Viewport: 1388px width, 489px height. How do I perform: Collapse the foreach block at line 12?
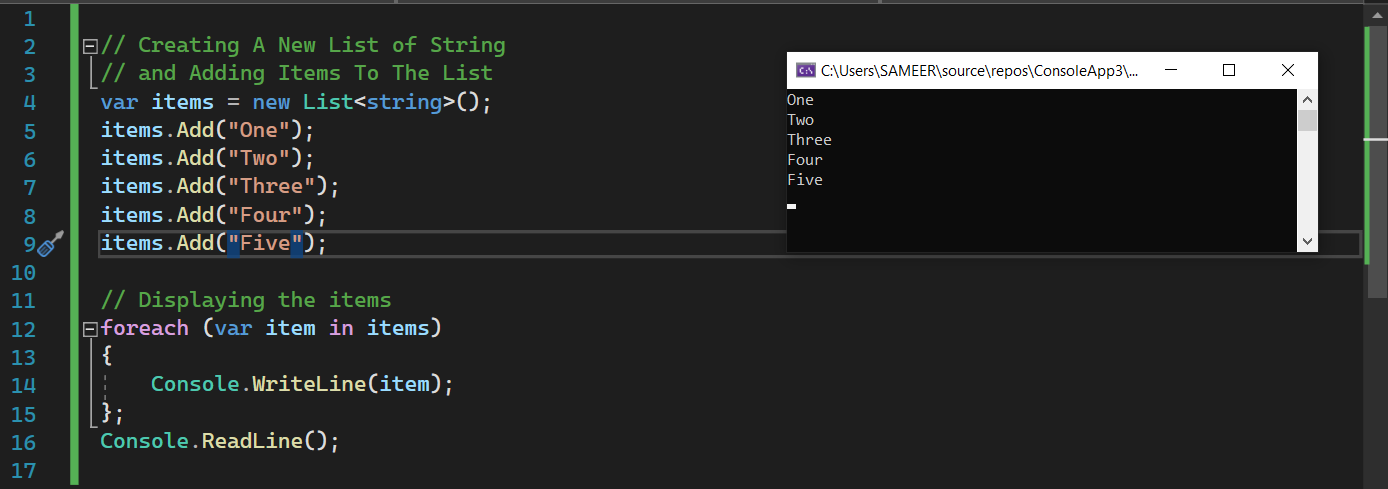click(90, 328)
